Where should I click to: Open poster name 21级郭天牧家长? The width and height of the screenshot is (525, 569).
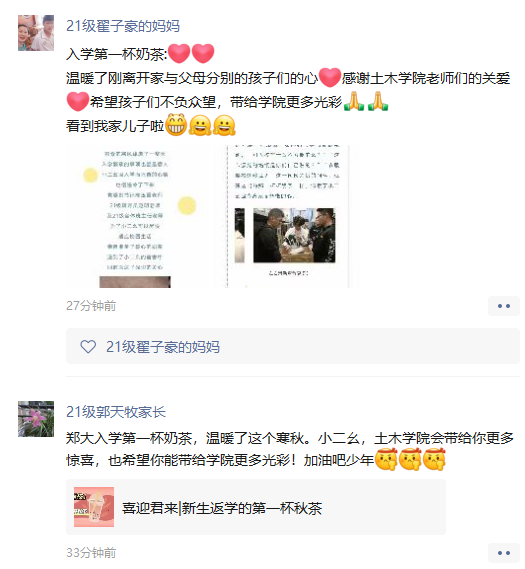click(116, 412)
